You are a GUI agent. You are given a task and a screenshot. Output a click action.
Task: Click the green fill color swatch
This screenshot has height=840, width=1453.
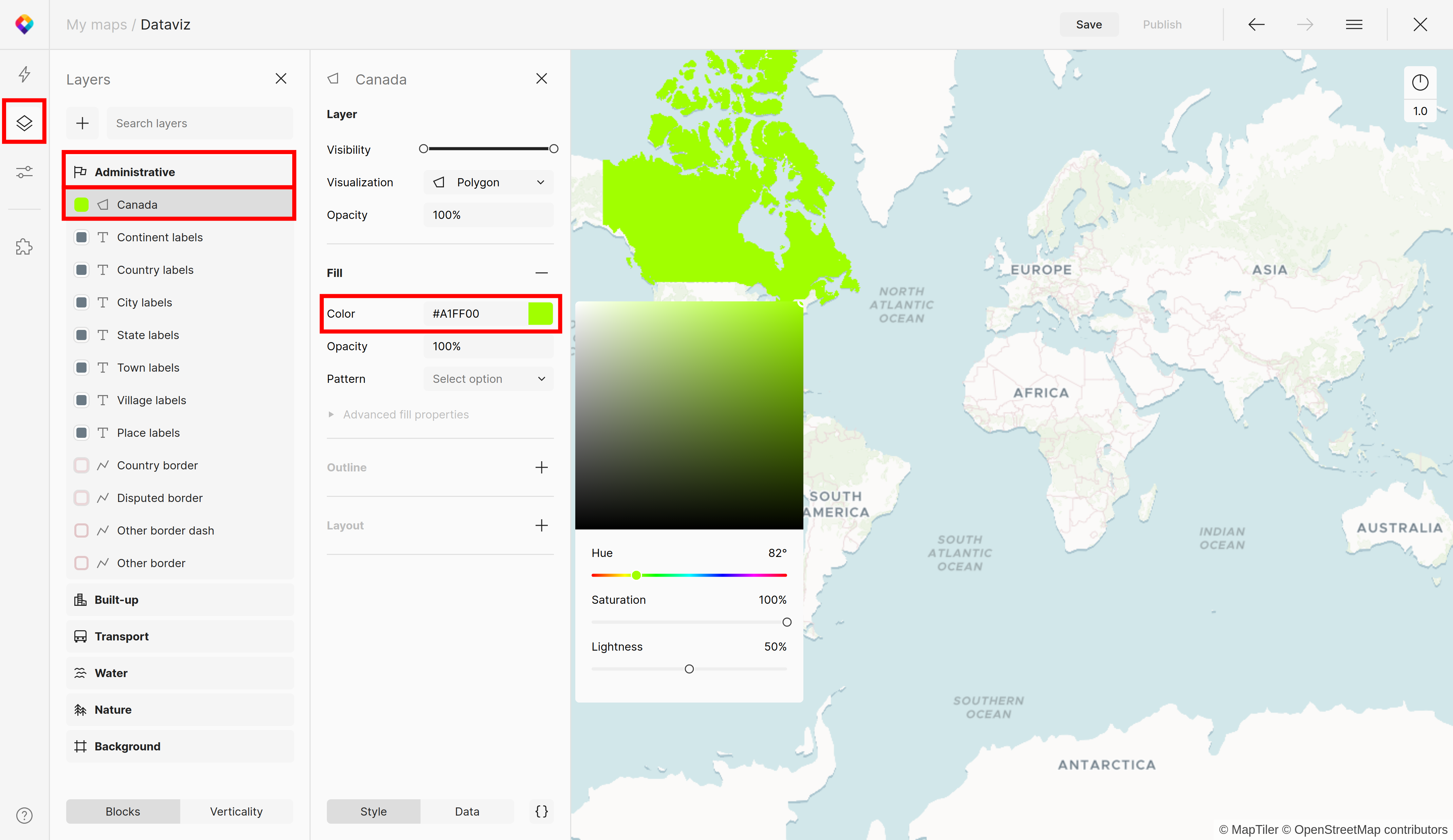coord(540,314)
